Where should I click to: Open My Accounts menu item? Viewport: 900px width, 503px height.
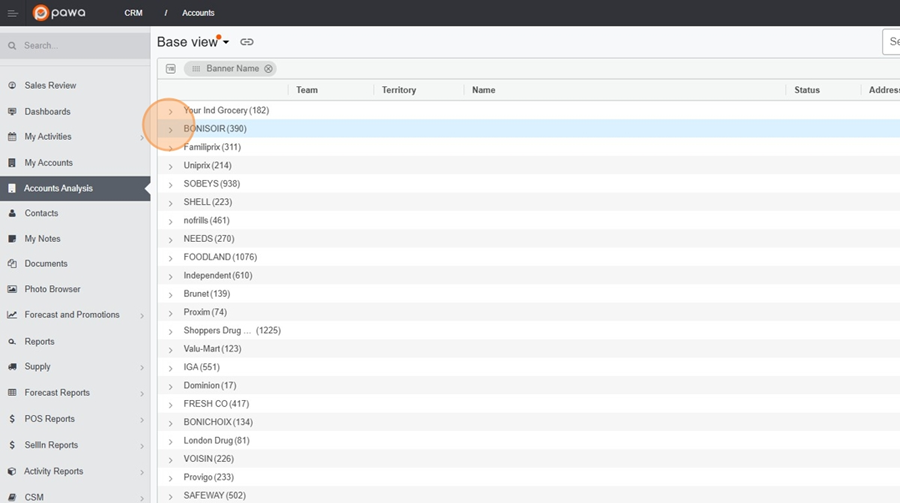pos(75,162)
